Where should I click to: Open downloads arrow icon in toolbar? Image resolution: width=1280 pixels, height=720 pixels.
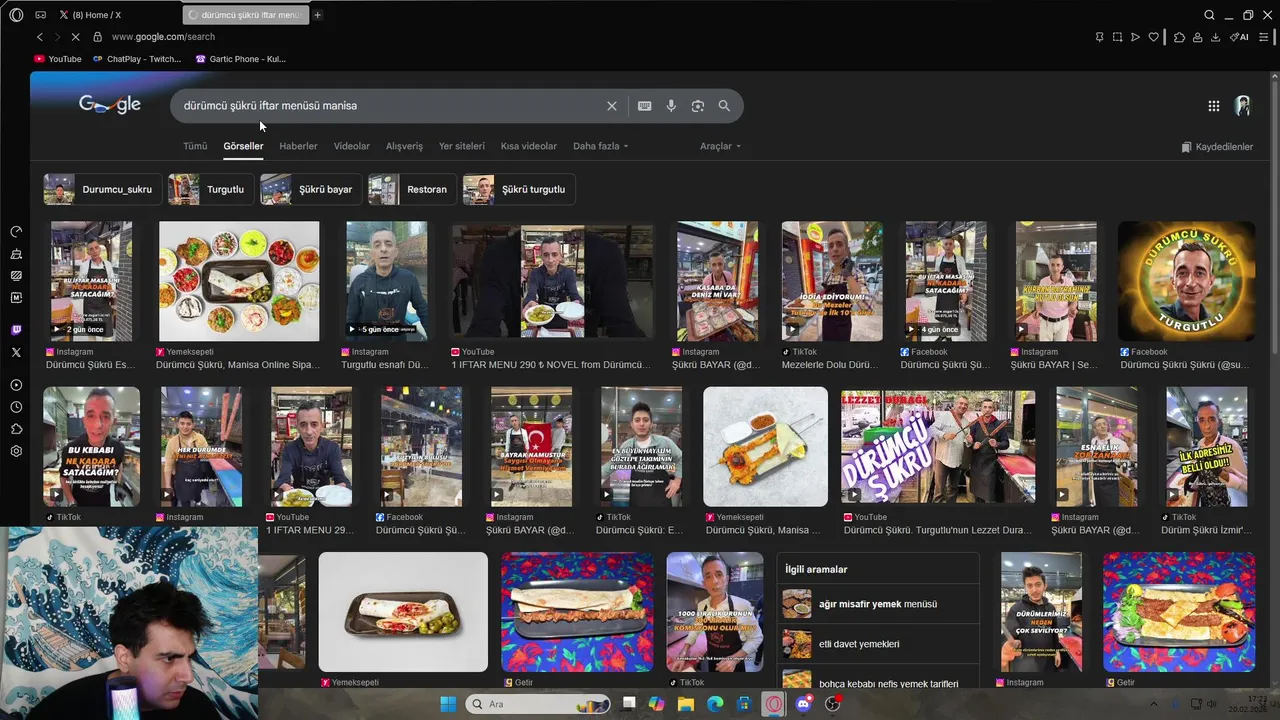click(1215, 37)
